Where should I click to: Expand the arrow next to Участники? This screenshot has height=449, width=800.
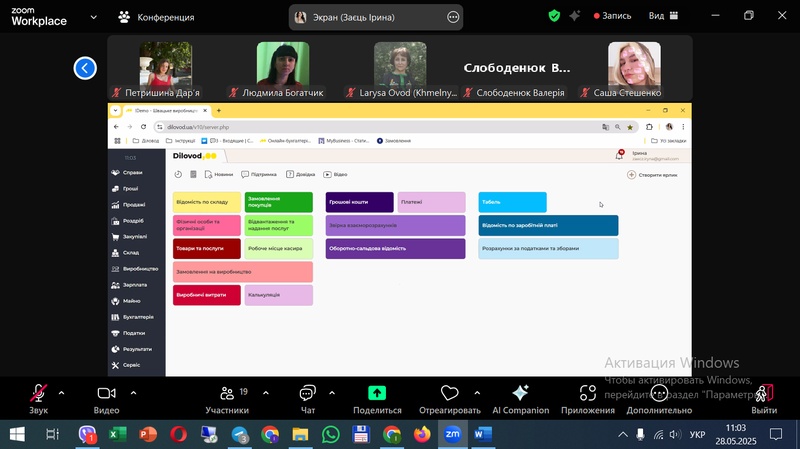pos(266,393)
